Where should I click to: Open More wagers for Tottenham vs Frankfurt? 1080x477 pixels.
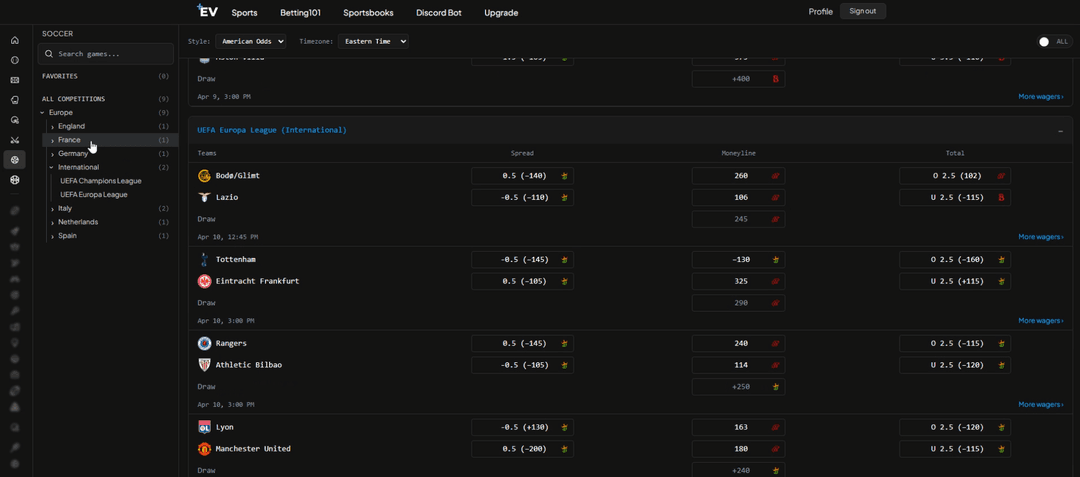pos(1041,321)
